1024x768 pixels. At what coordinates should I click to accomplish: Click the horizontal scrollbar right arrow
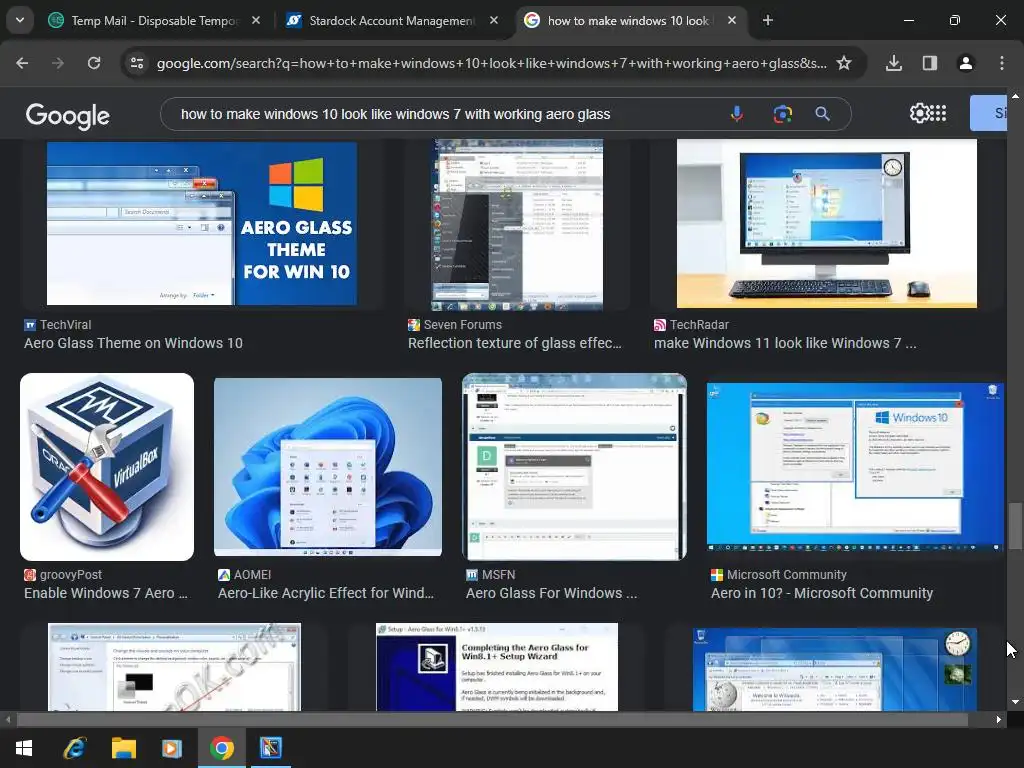click(999, 720)
